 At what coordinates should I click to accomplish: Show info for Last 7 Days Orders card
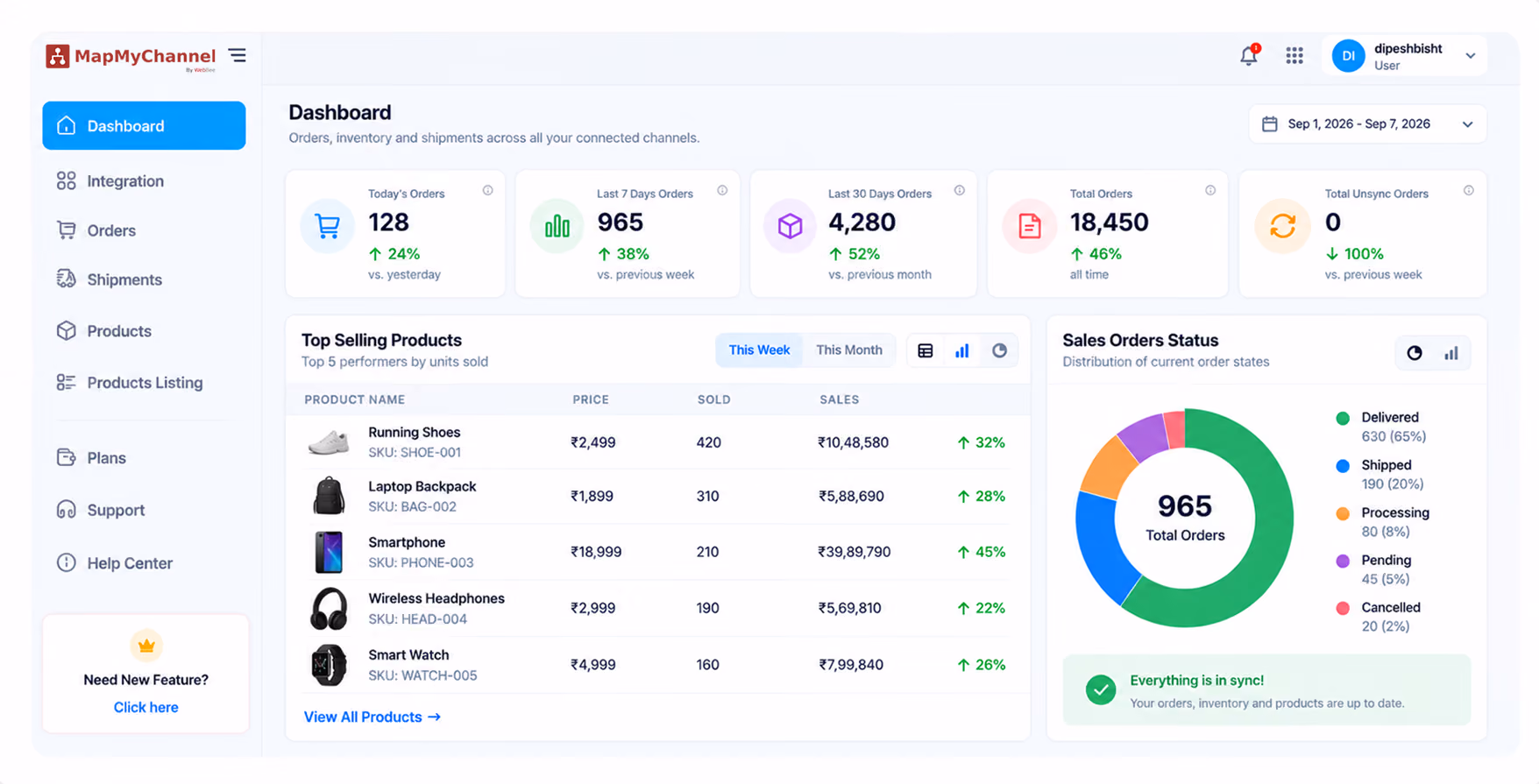722,191
